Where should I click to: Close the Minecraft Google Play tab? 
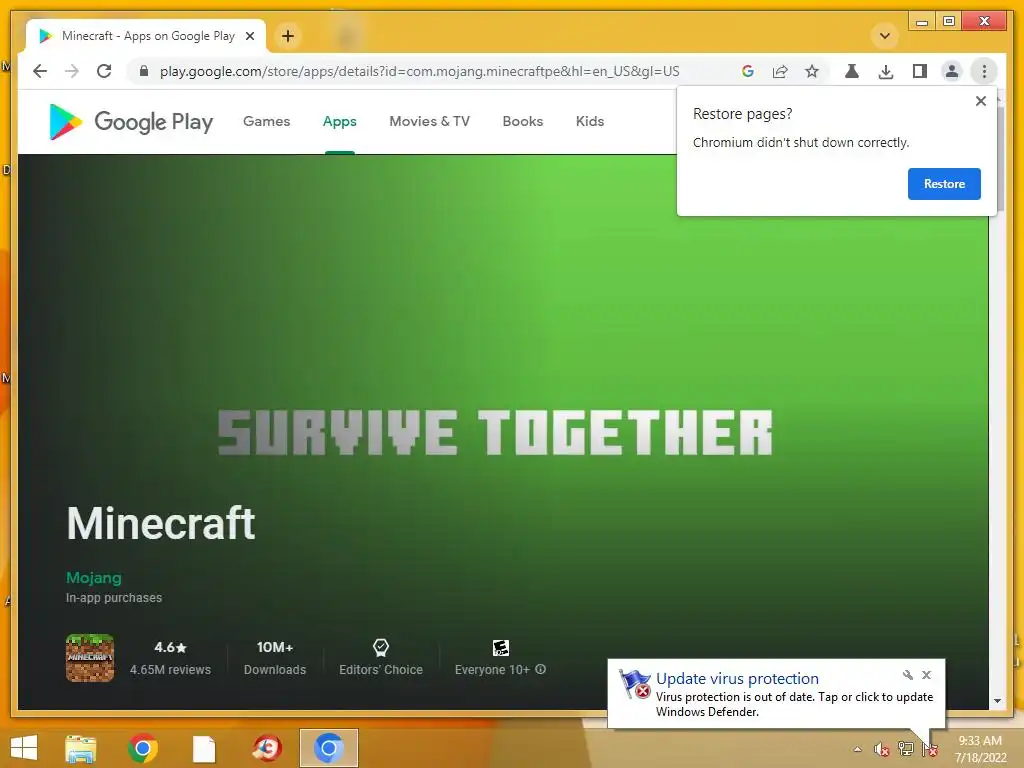coord(249,36)
